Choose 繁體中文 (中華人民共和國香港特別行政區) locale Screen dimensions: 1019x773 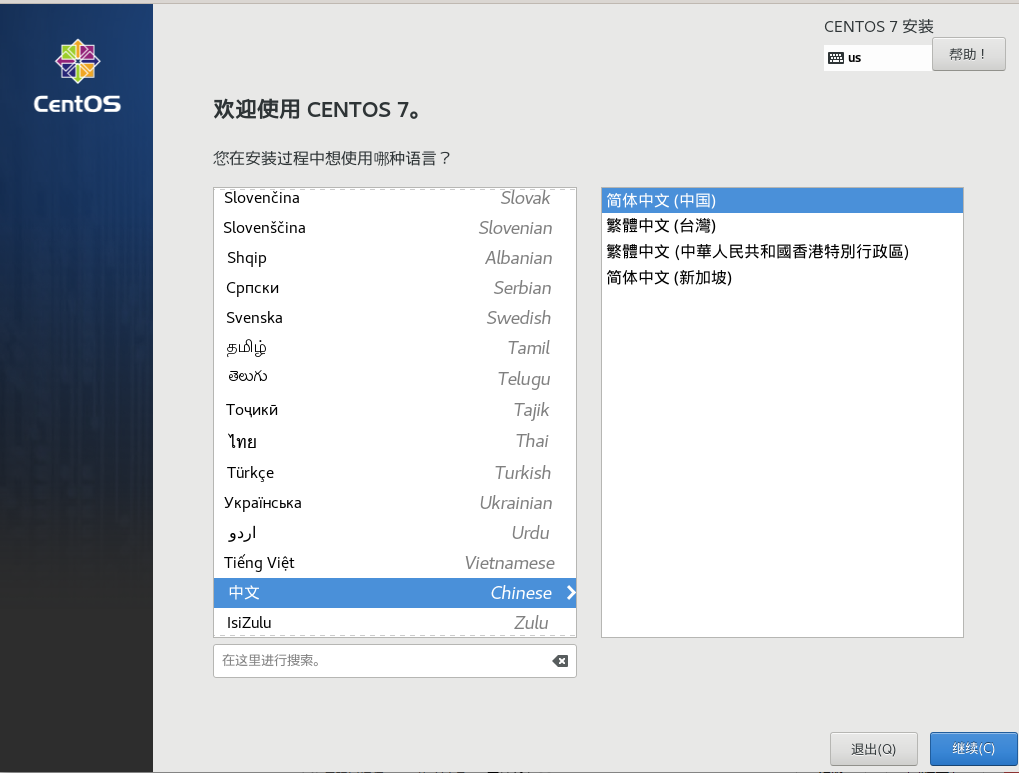(782, 252)
